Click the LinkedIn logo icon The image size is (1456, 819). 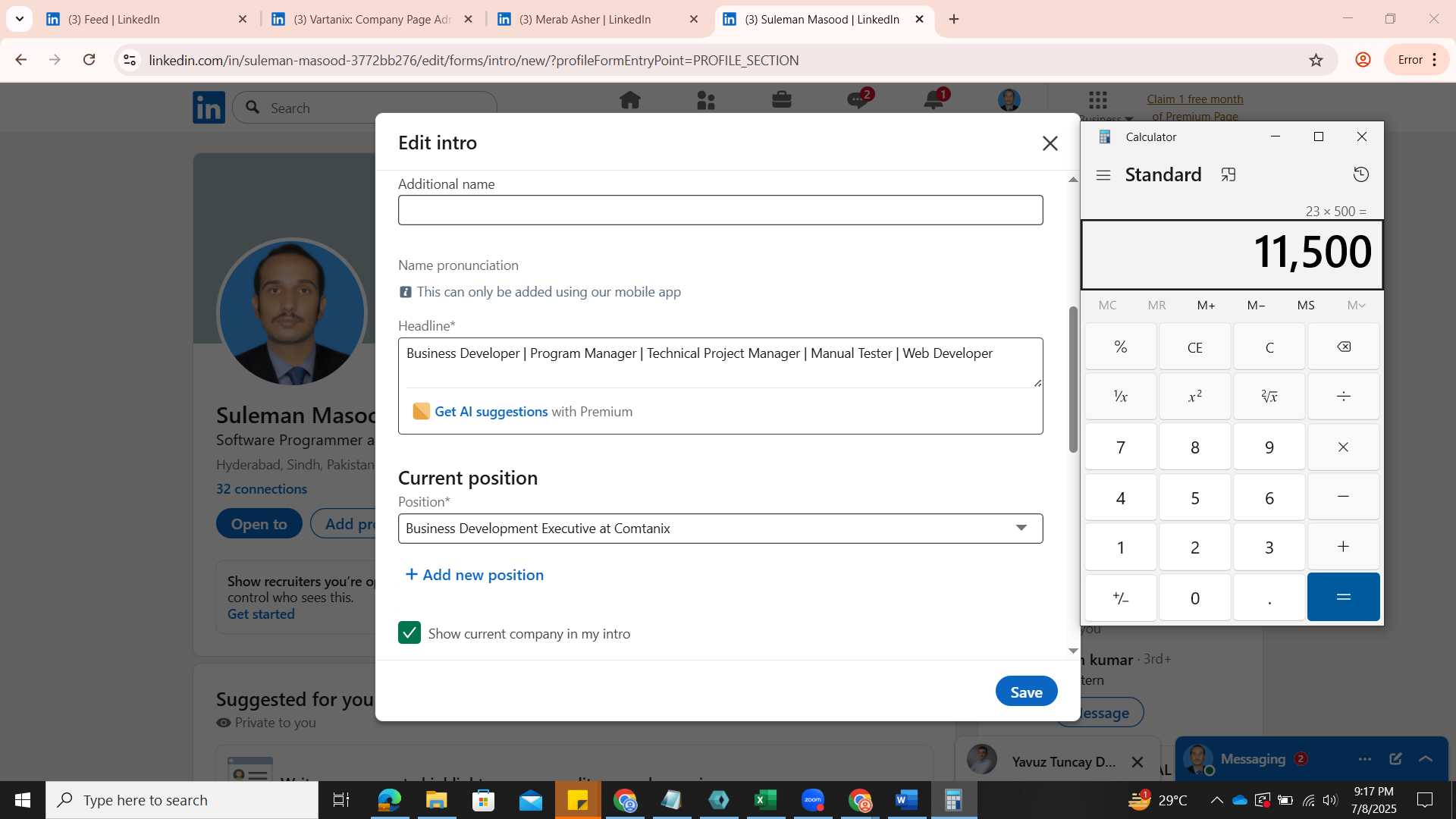[209, 108]
